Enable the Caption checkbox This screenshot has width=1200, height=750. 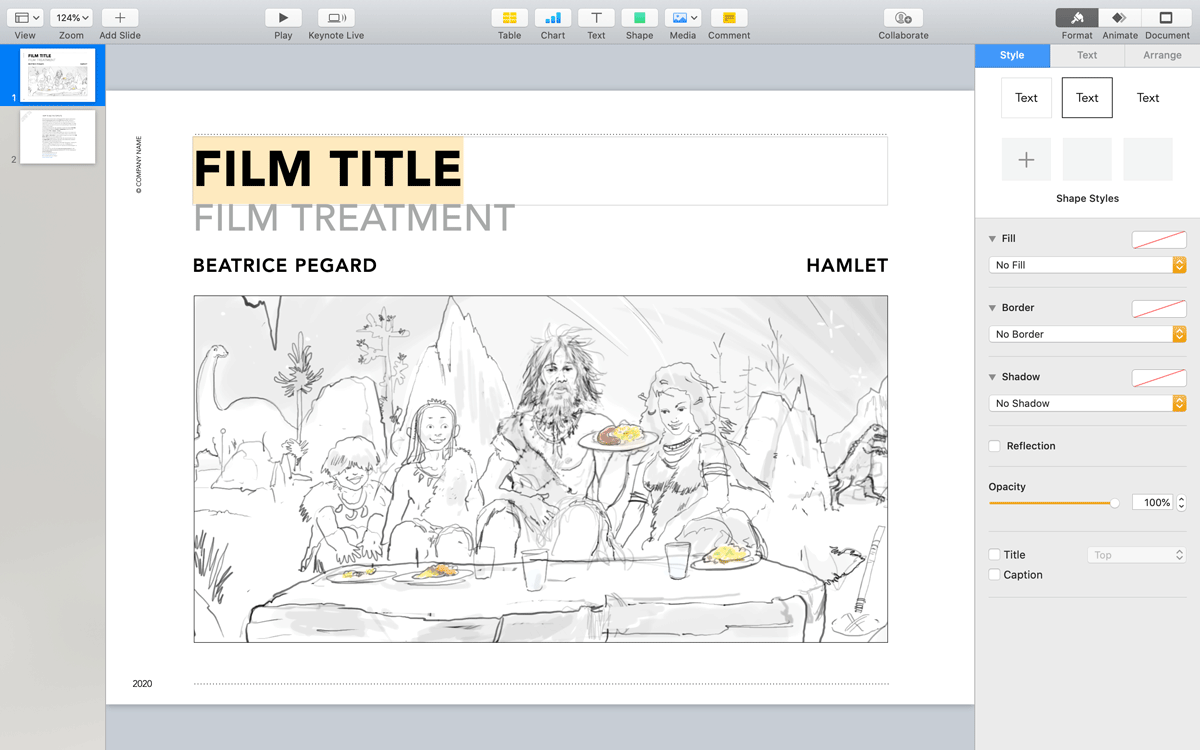(x=994, y=575)
